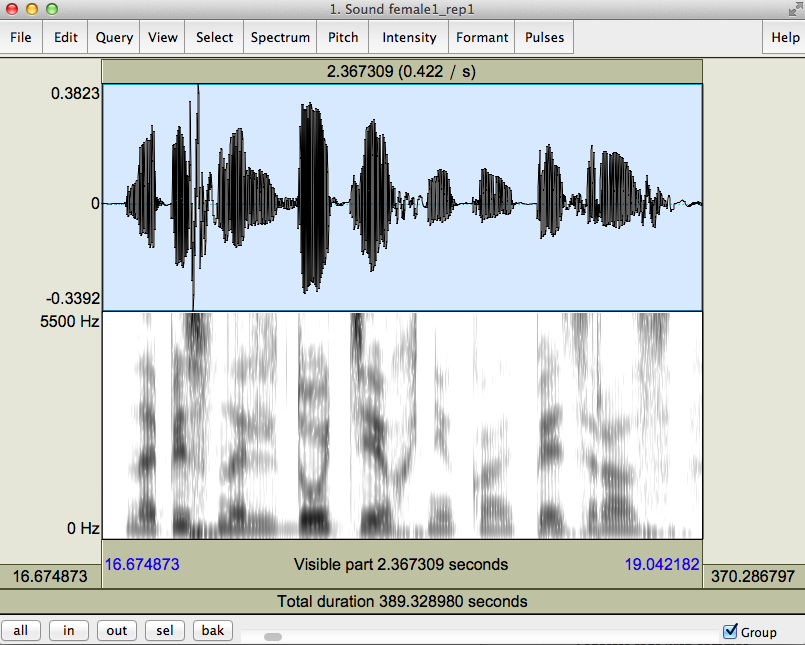Open the Pitch menu
805x645 pixels.
343,37
